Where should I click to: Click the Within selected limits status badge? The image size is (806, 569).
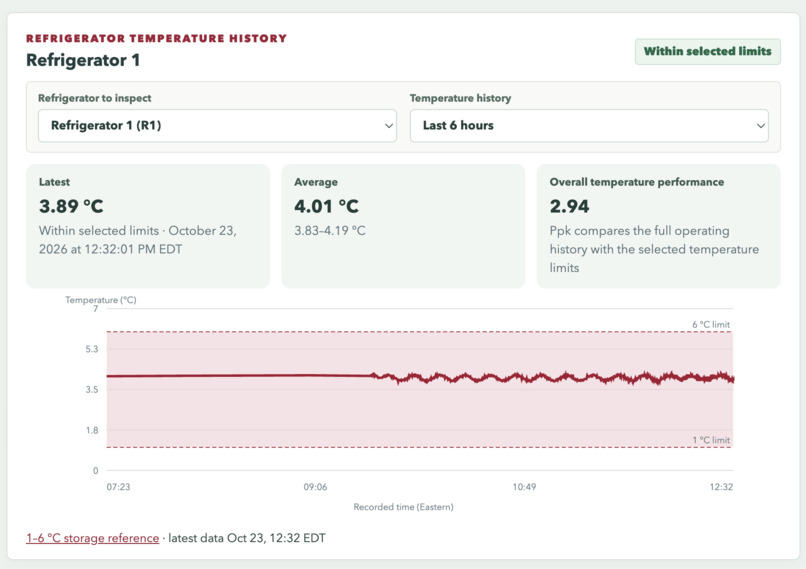click(x=707, y=51)
